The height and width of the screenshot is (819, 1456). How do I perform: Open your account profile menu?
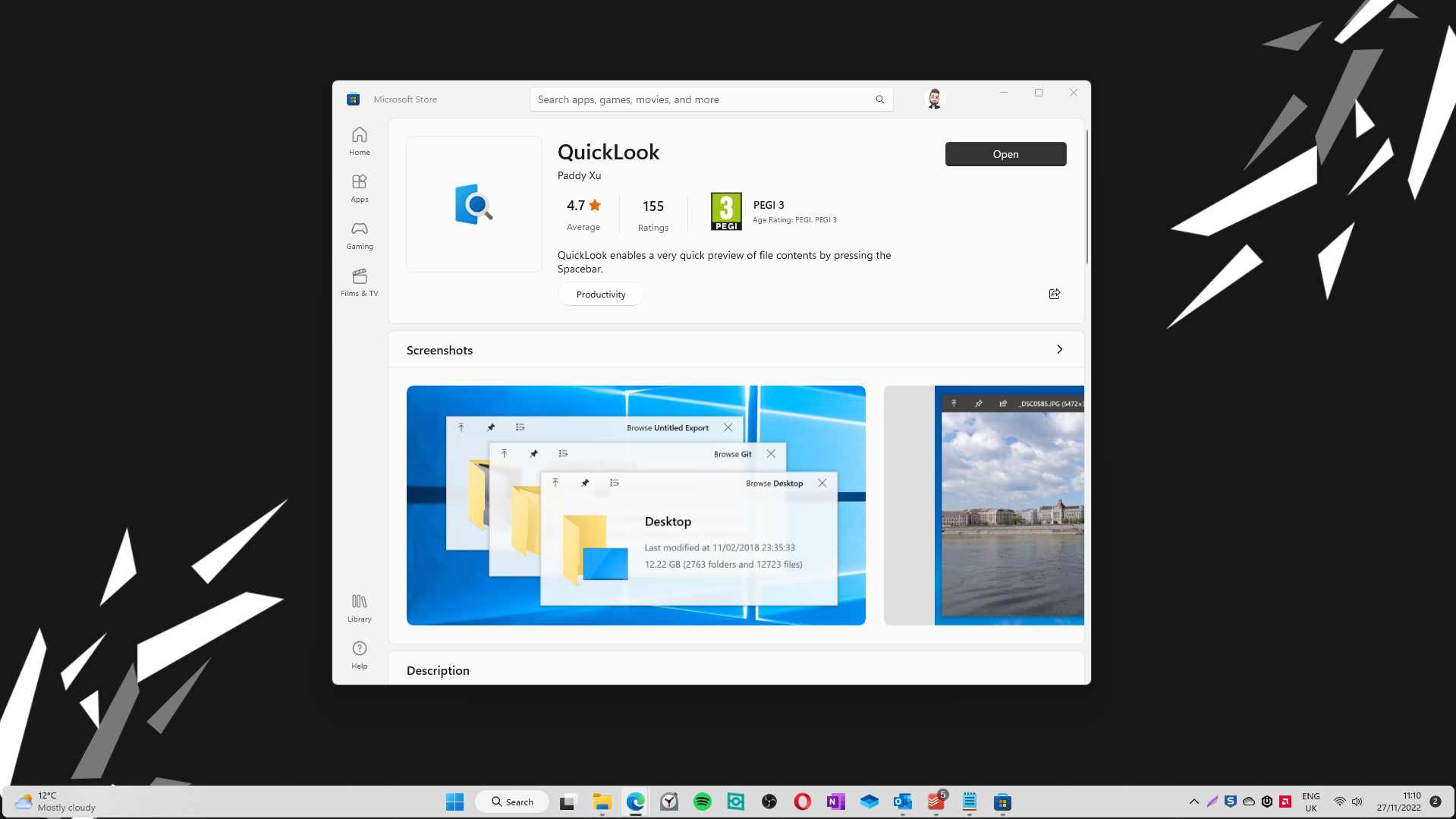(933, 99)
